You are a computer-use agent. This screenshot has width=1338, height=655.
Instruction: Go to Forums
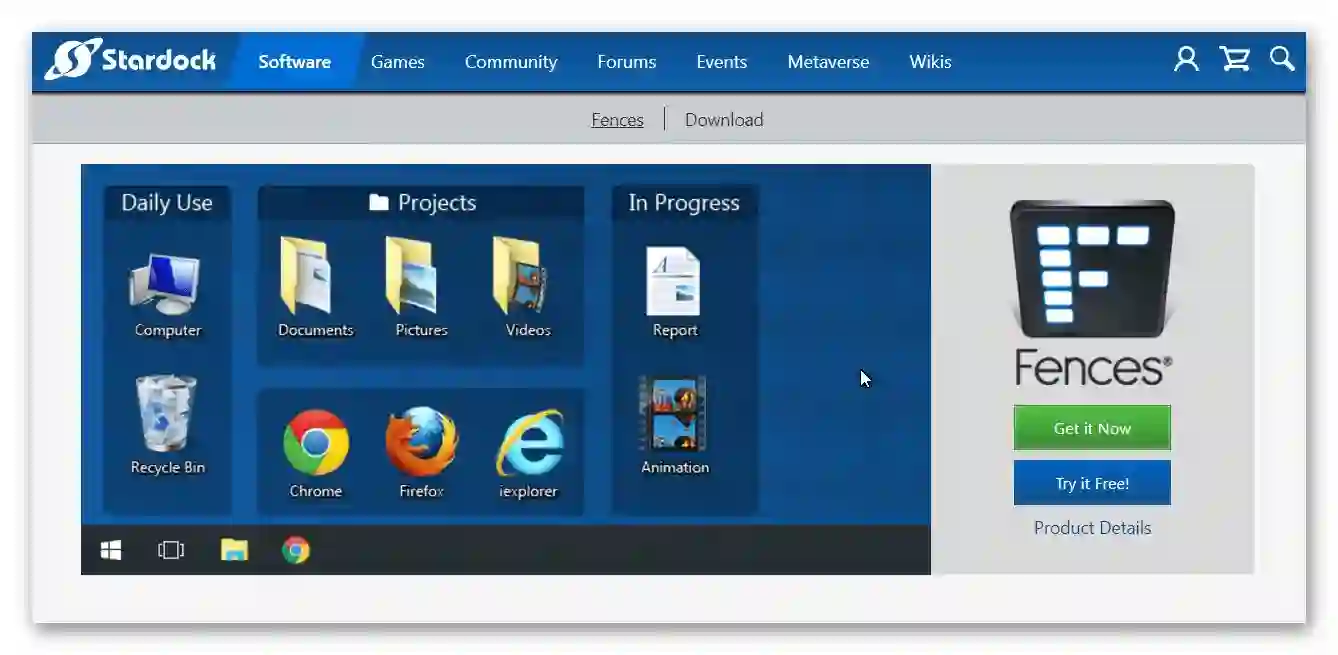(x=627, y=62)
